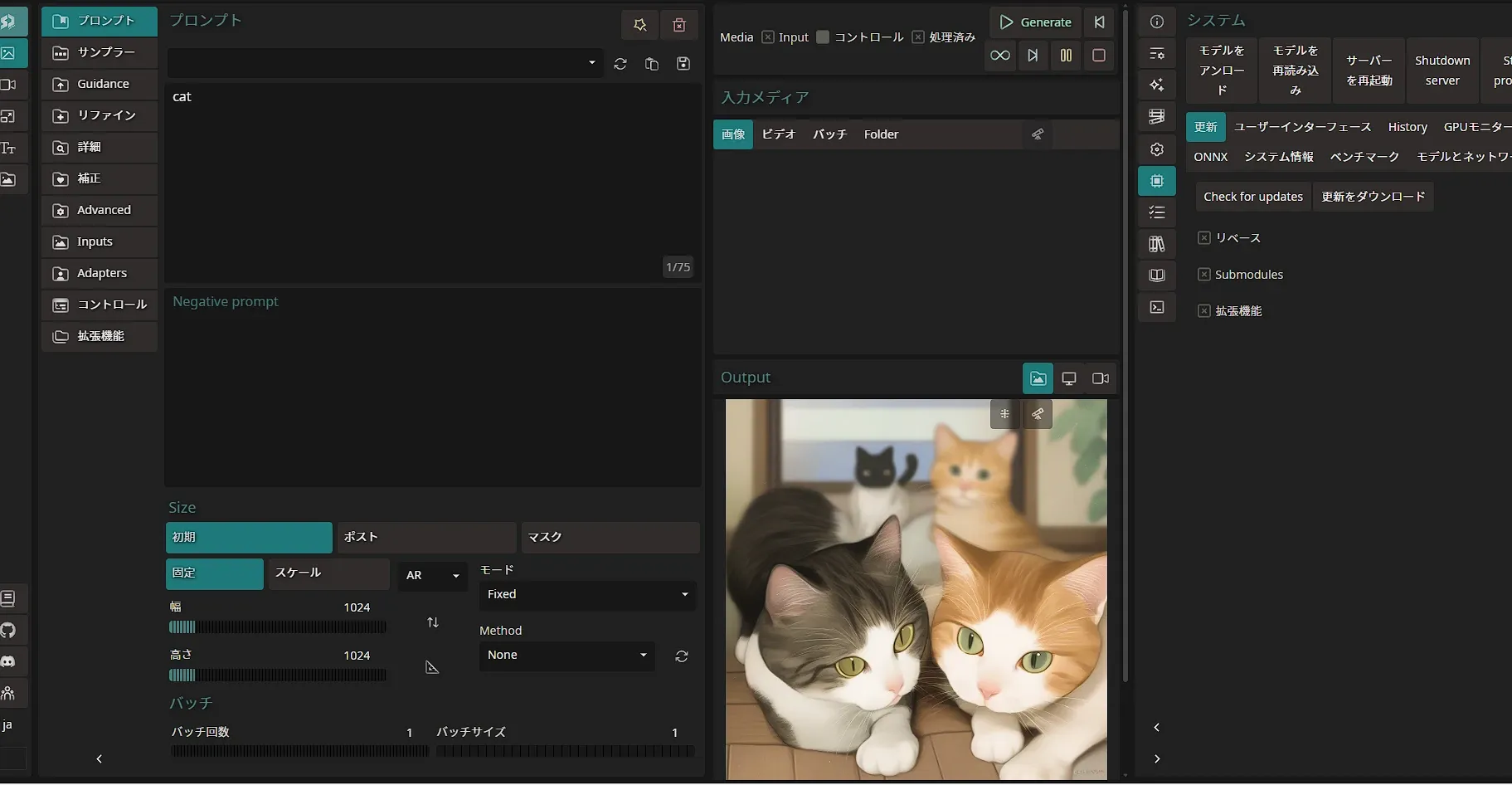Click the Shutdown server button
Viewport: 1512px width, 785px height.
[1442, 71]
